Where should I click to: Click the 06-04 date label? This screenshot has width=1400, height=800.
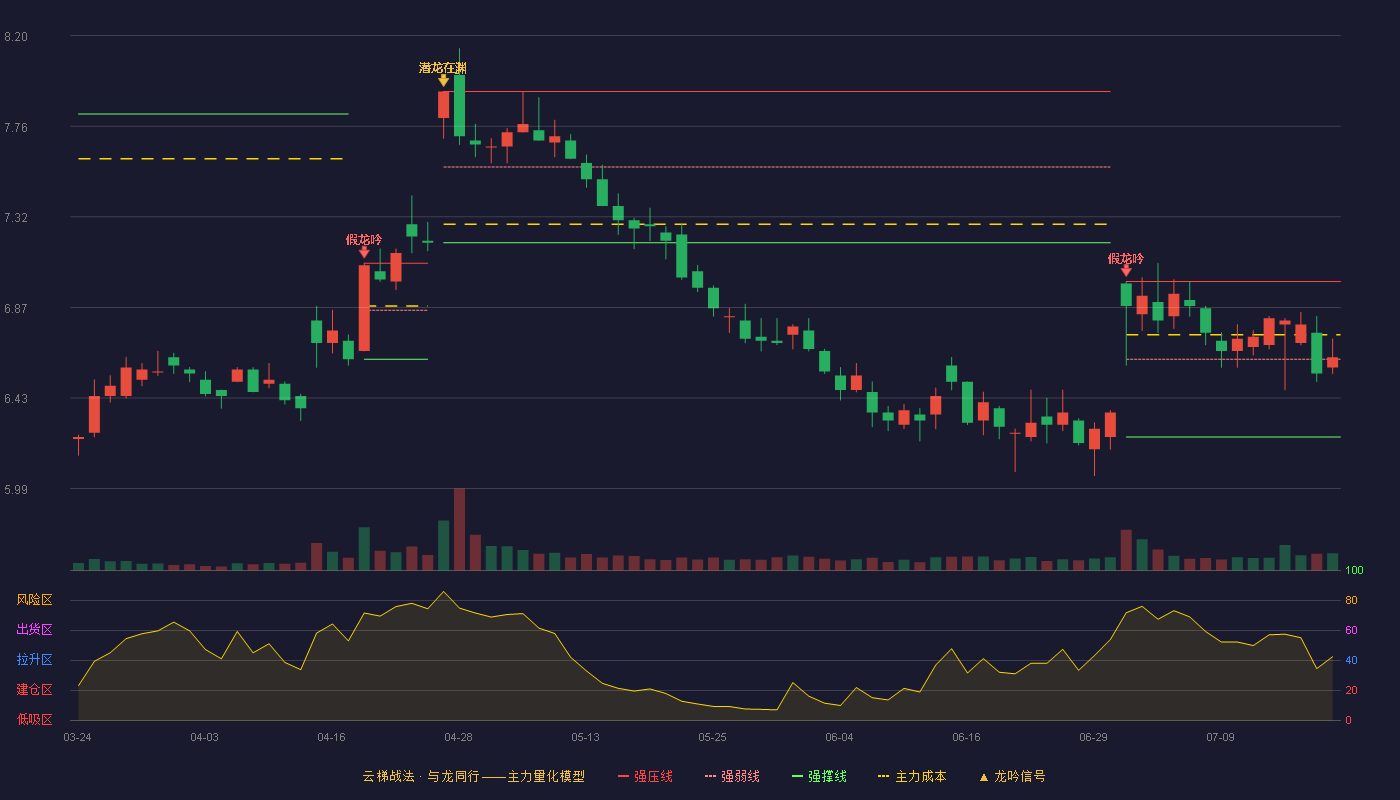(839, 737)
